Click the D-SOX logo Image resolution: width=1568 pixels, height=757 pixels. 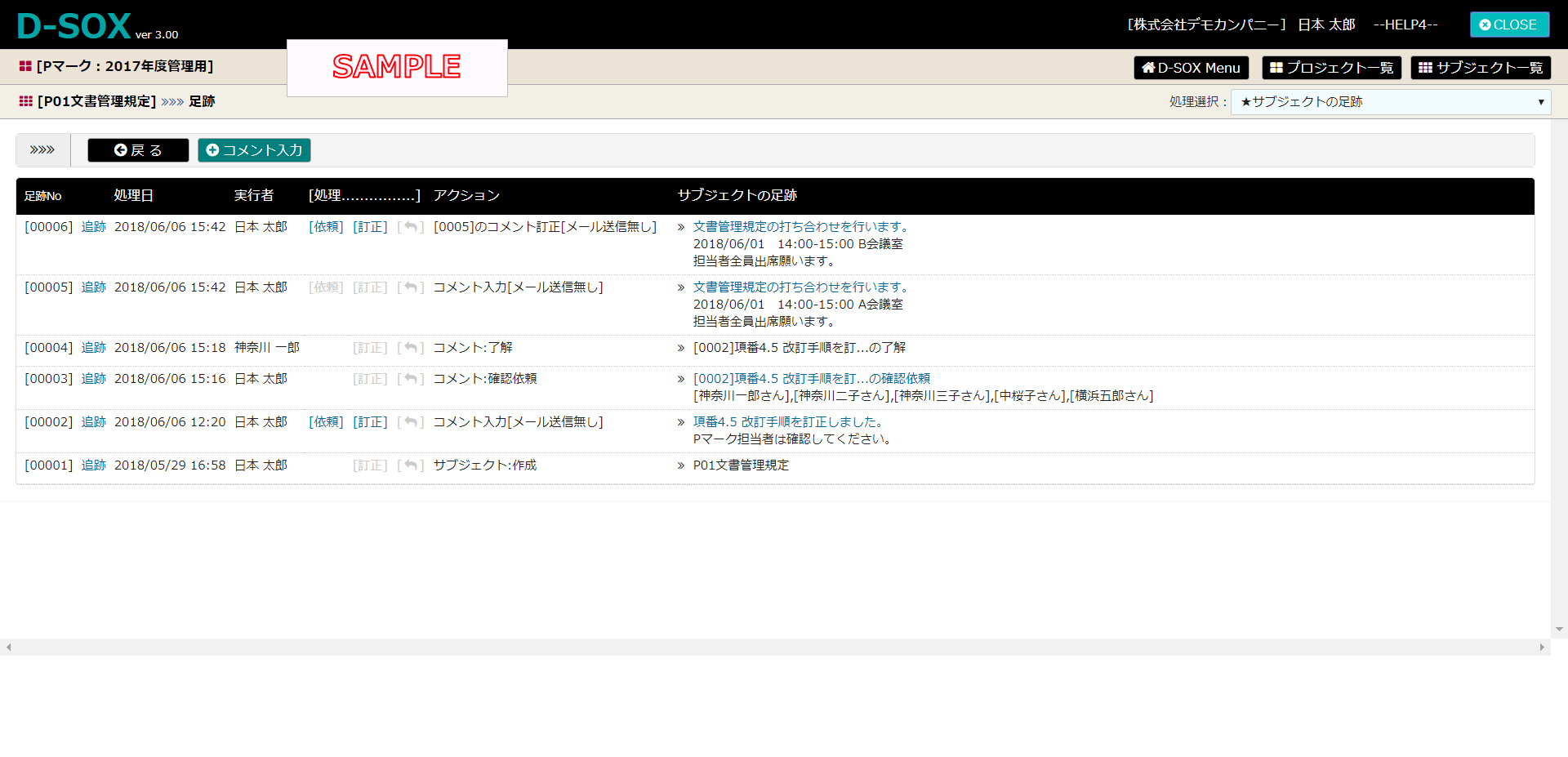pyautogui.click(x=73, y=26)
